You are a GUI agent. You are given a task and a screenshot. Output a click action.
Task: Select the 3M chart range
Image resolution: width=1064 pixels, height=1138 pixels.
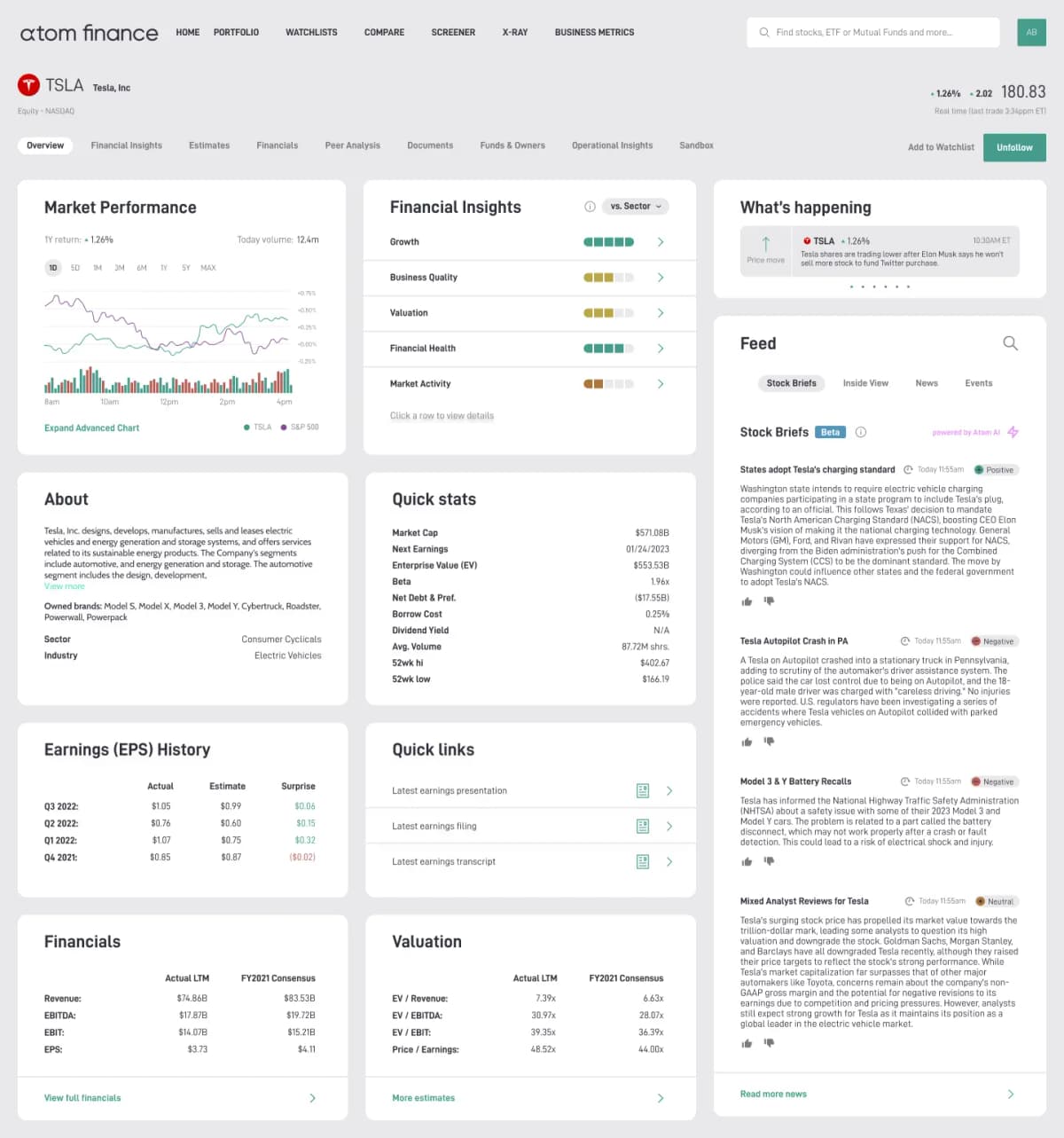120,268
